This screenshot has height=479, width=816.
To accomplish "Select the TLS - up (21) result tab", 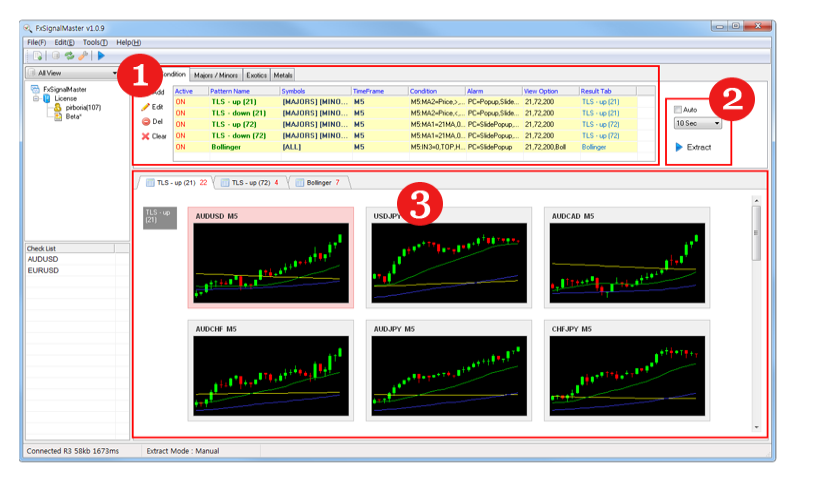I will click(x=176, y=183).
